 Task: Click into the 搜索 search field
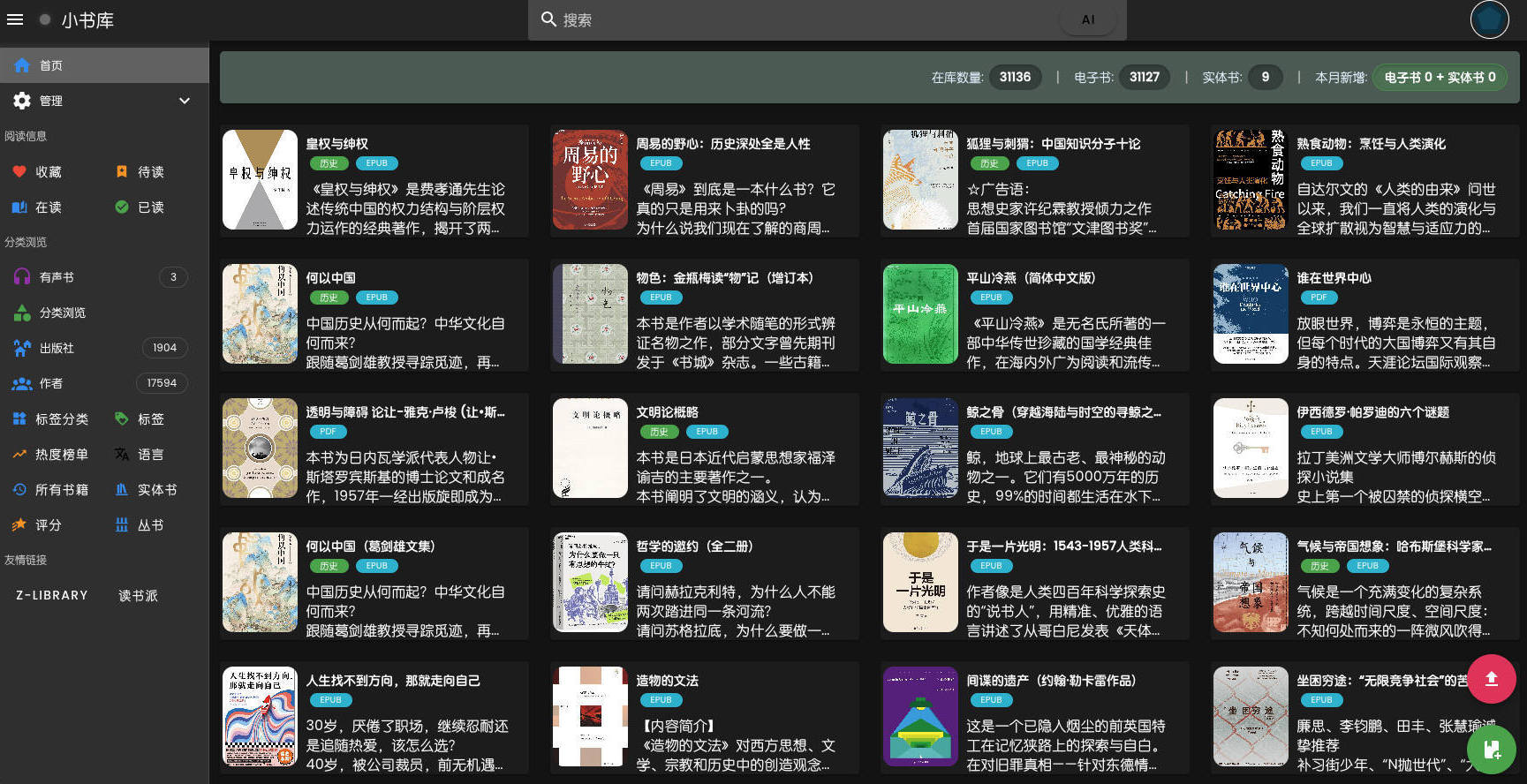[x=795, y=19]
